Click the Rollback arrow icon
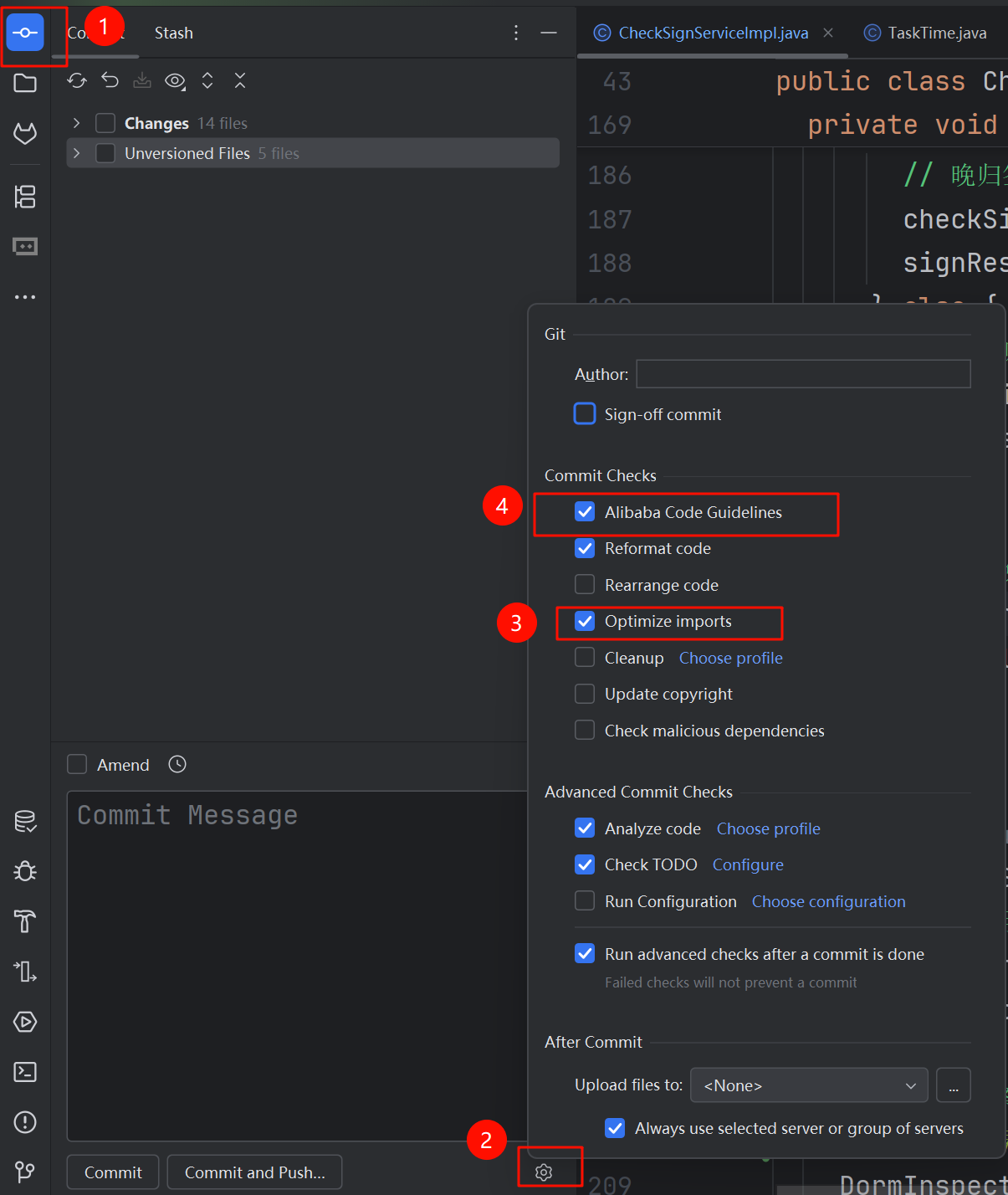This screenshot has width=1008, height=1195. [x=110, y=80]
